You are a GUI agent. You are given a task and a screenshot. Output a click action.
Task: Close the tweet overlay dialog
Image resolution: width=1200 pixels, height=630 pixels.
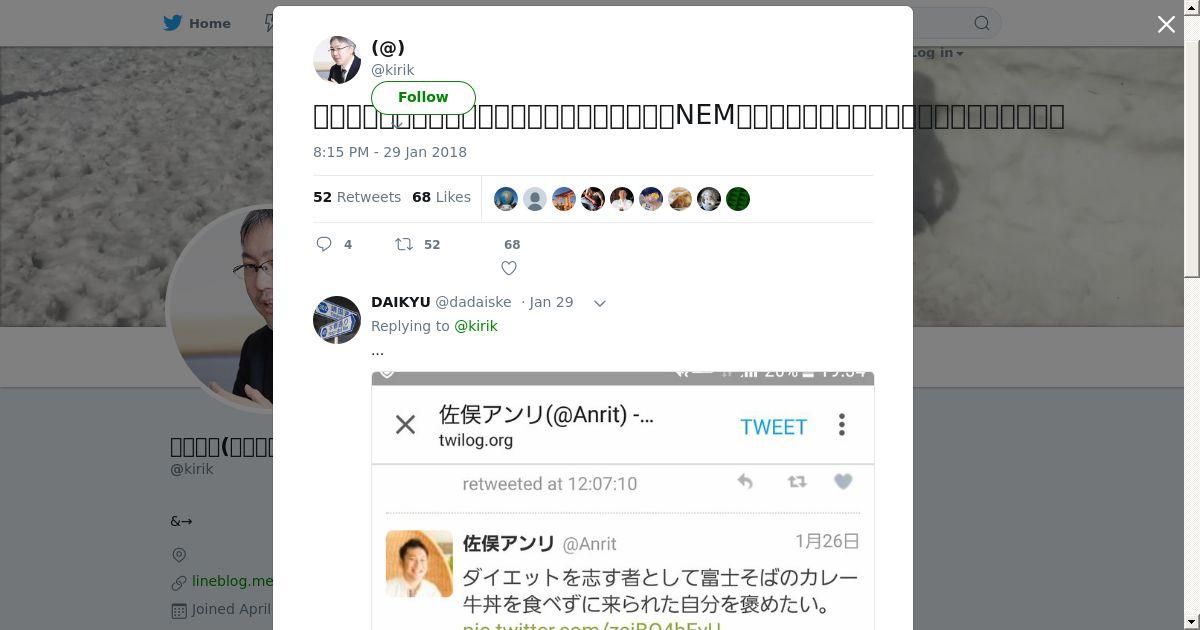click(x=1166, y=24)
